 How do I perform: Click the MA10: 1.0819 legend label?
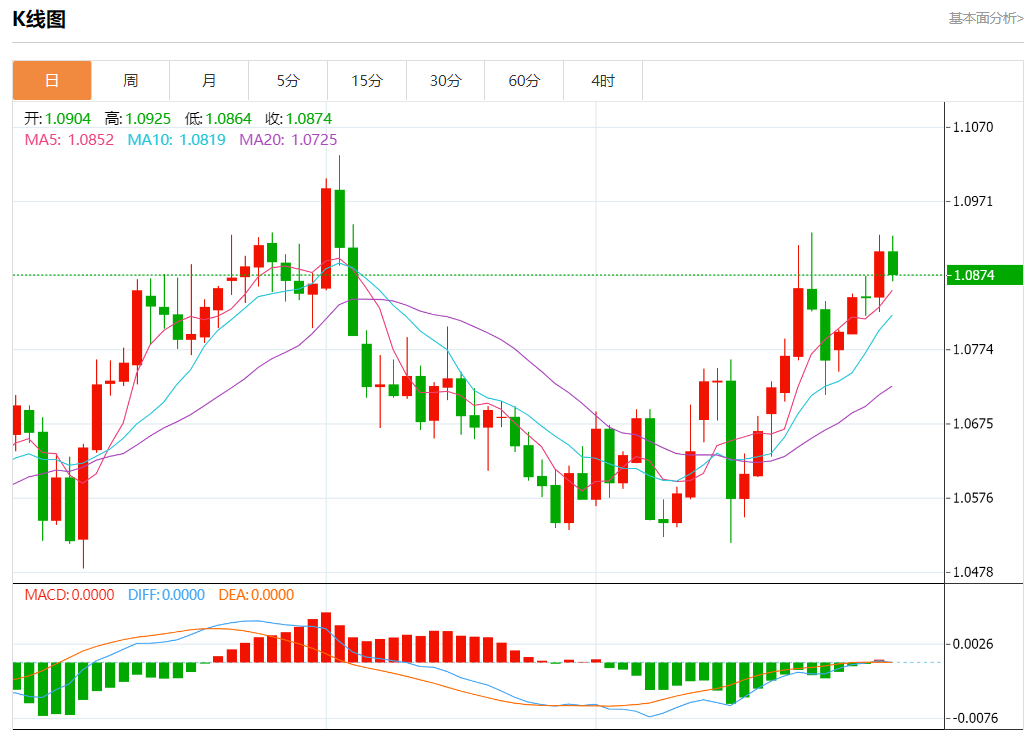176,139
